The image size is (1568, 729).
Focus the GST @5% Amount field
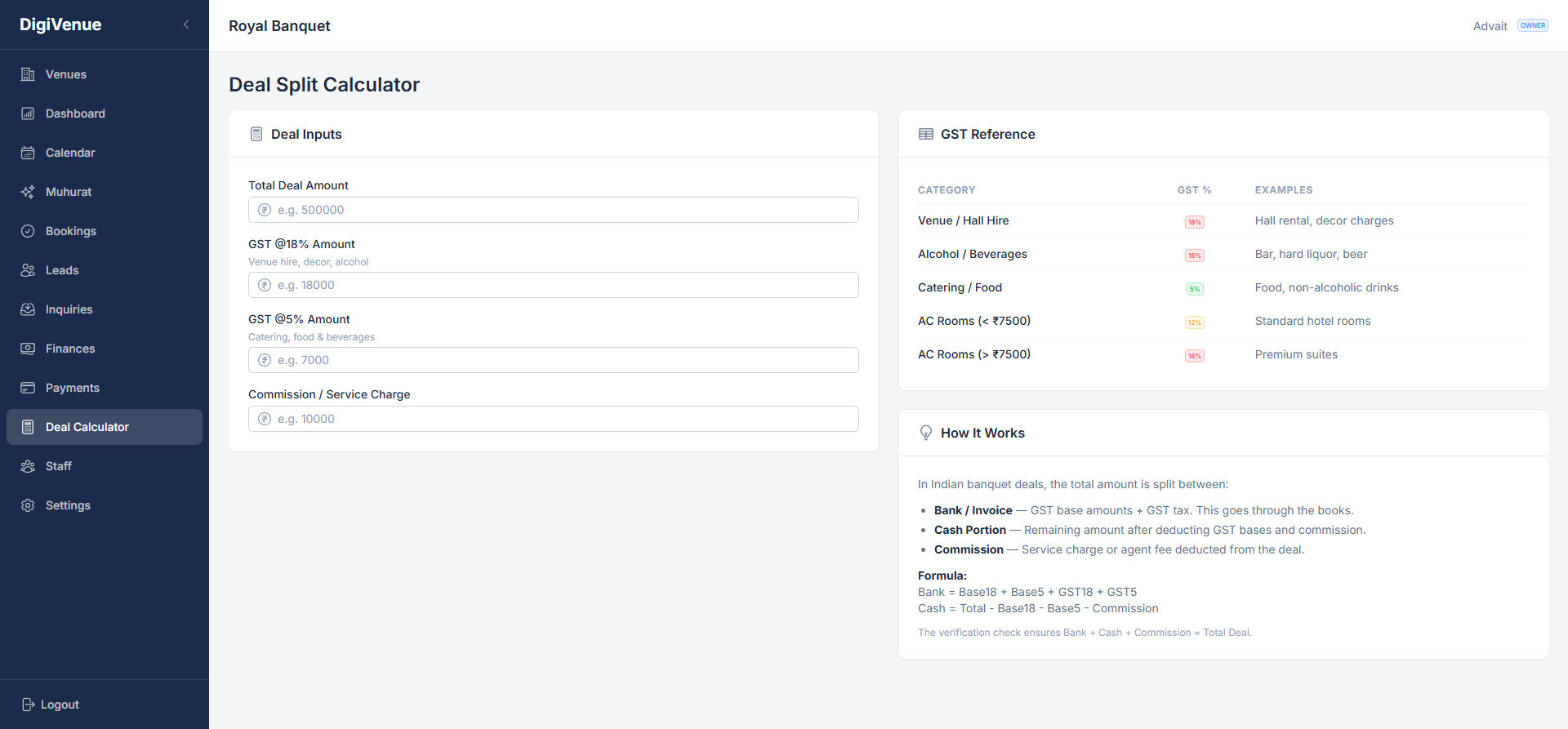pos(554,360)
